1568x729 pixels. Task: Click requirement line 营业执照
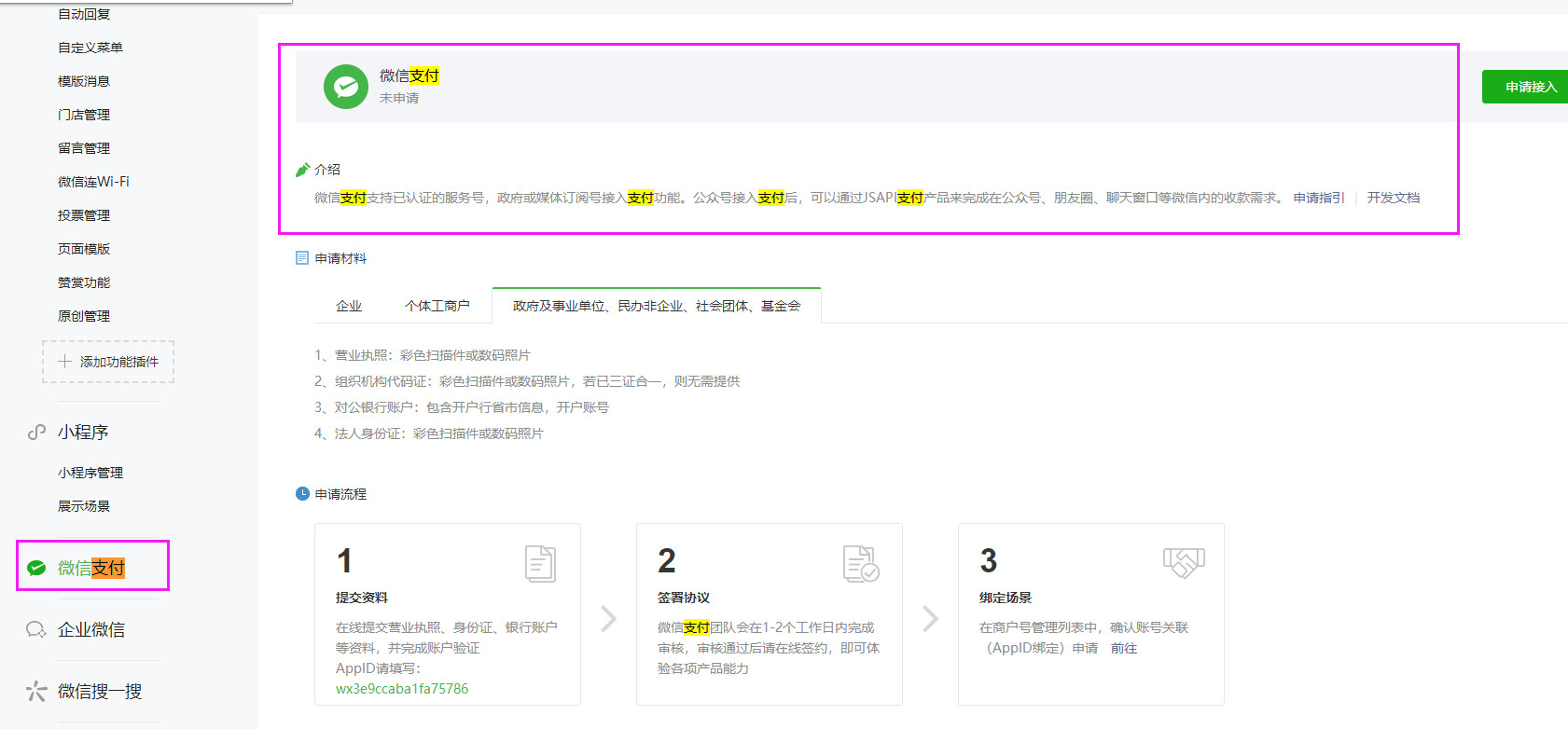(423, 355)
